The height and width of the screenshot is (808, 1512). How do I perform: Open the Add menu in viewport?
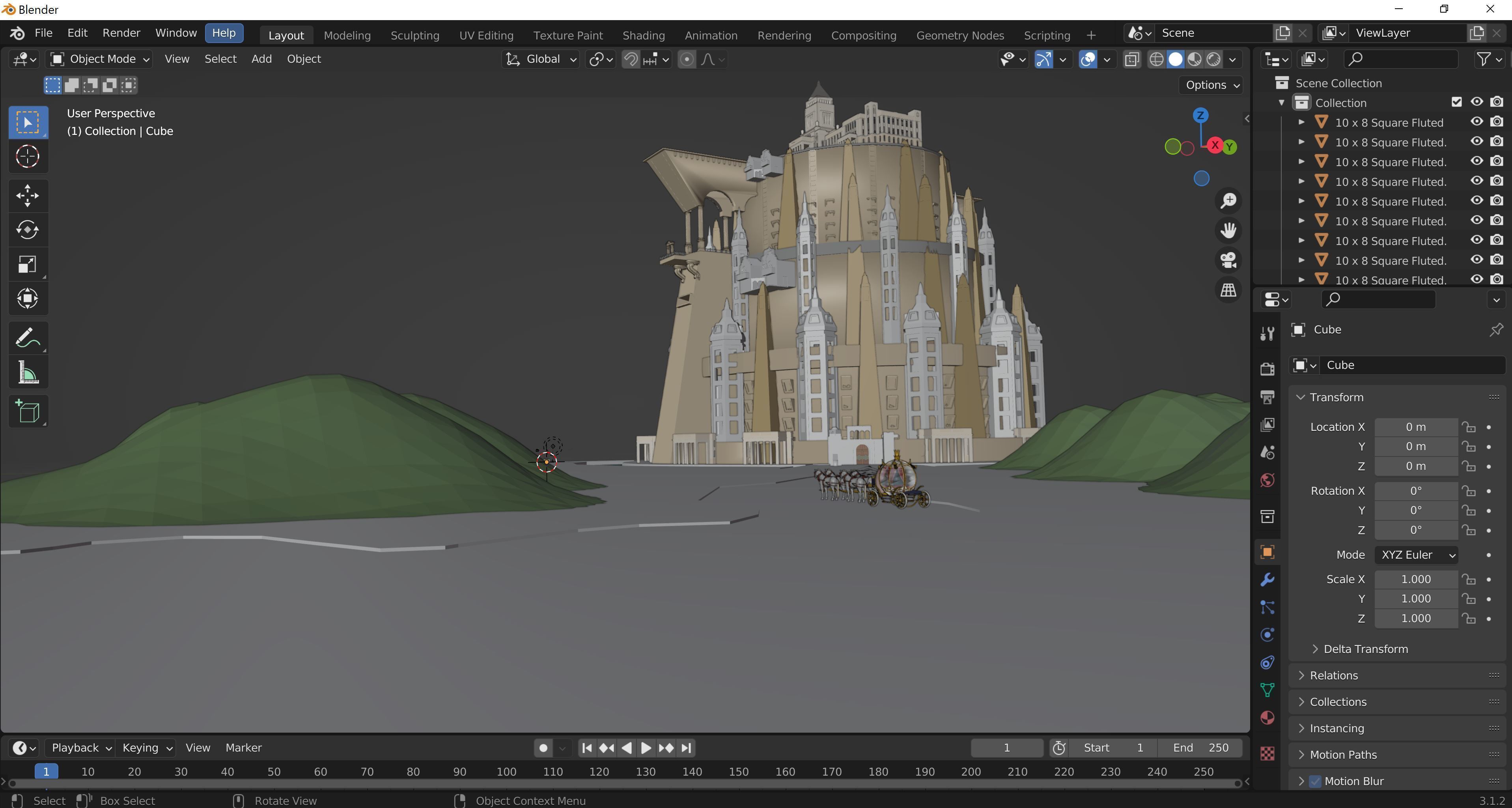261,59
